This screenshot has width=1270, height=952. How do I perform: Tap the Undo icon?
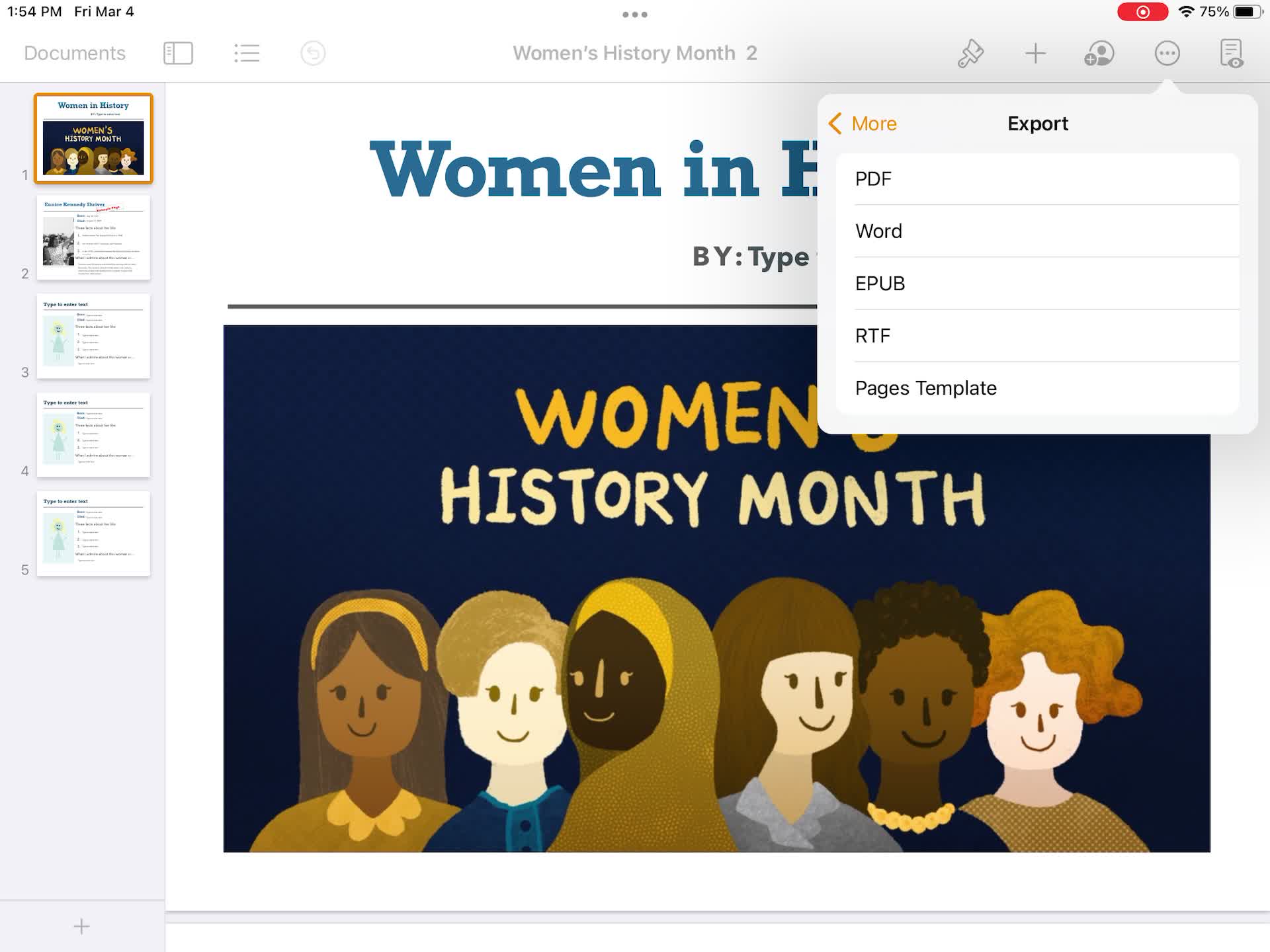coord(313,53)
